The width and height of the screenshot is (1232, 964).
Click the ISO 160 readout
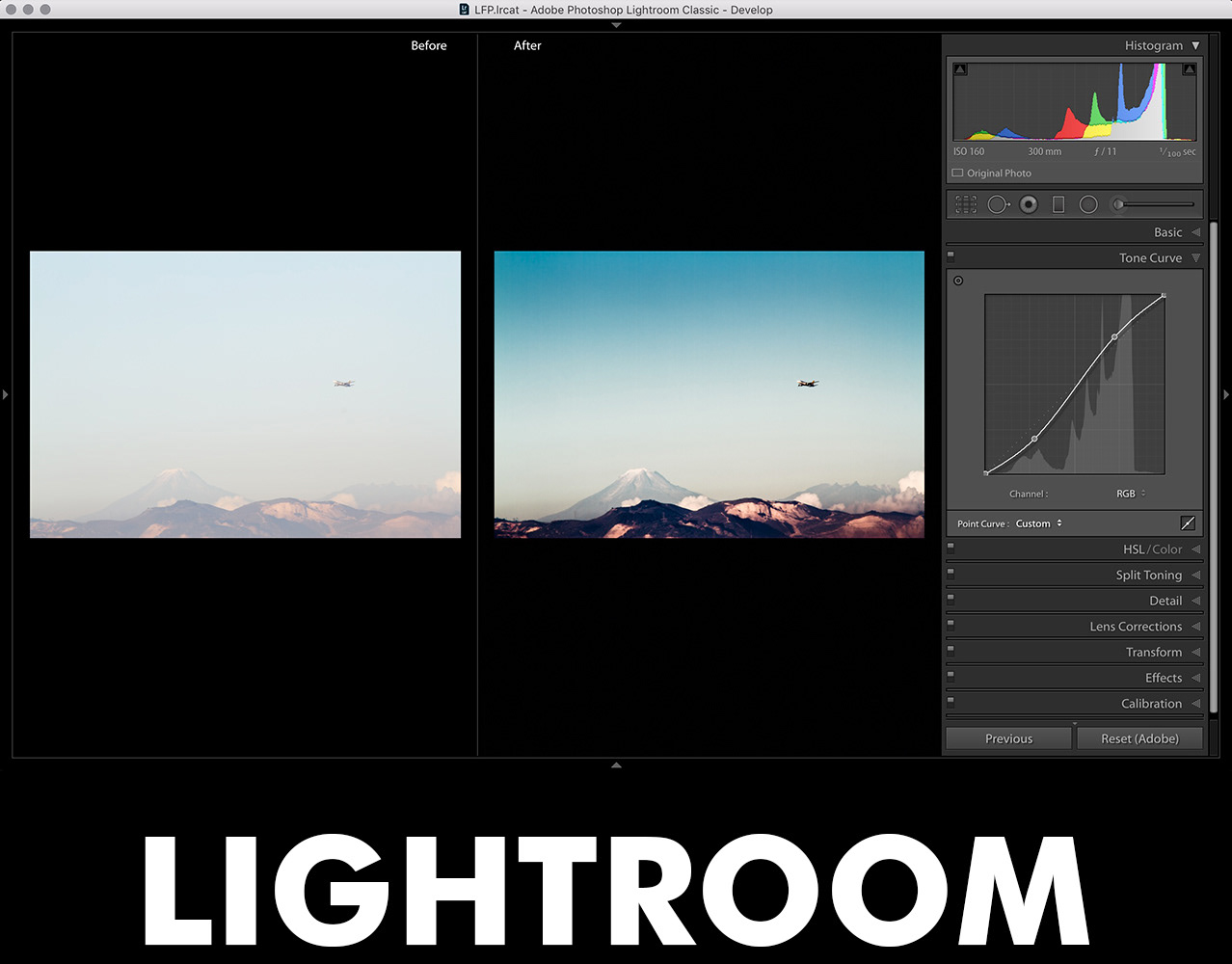[x=969, y=151]
